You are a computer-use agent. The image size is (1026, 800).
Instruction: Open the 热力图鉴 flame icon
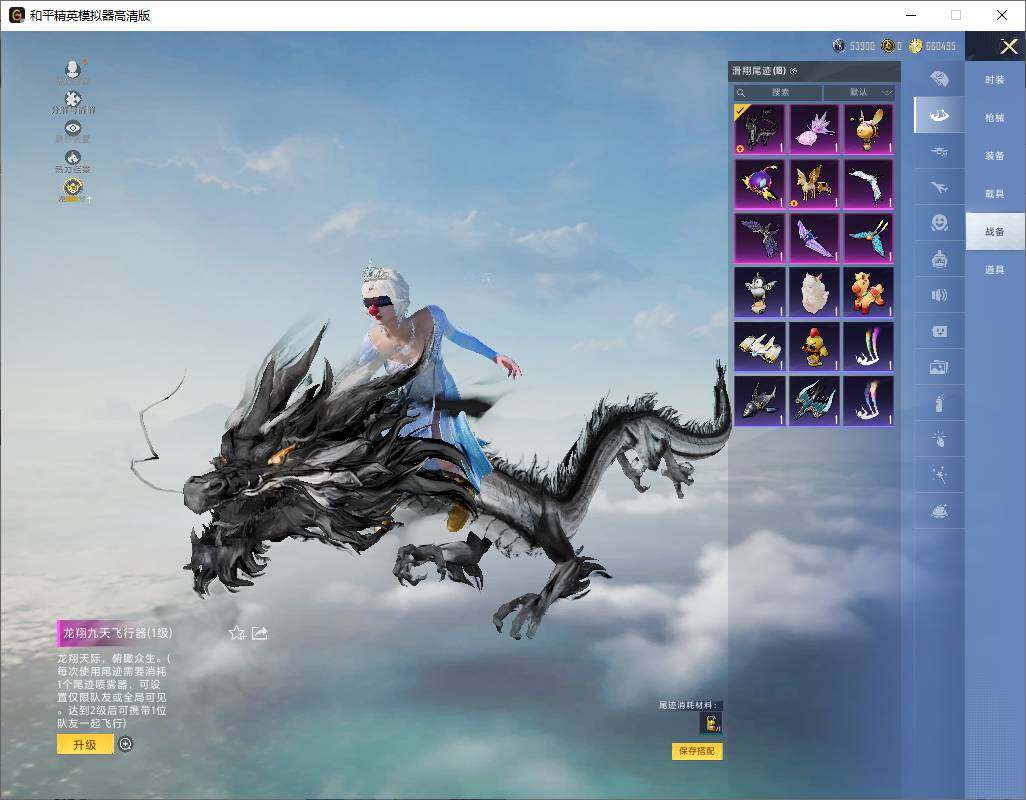pyautogui.click(x=73, y=158)
